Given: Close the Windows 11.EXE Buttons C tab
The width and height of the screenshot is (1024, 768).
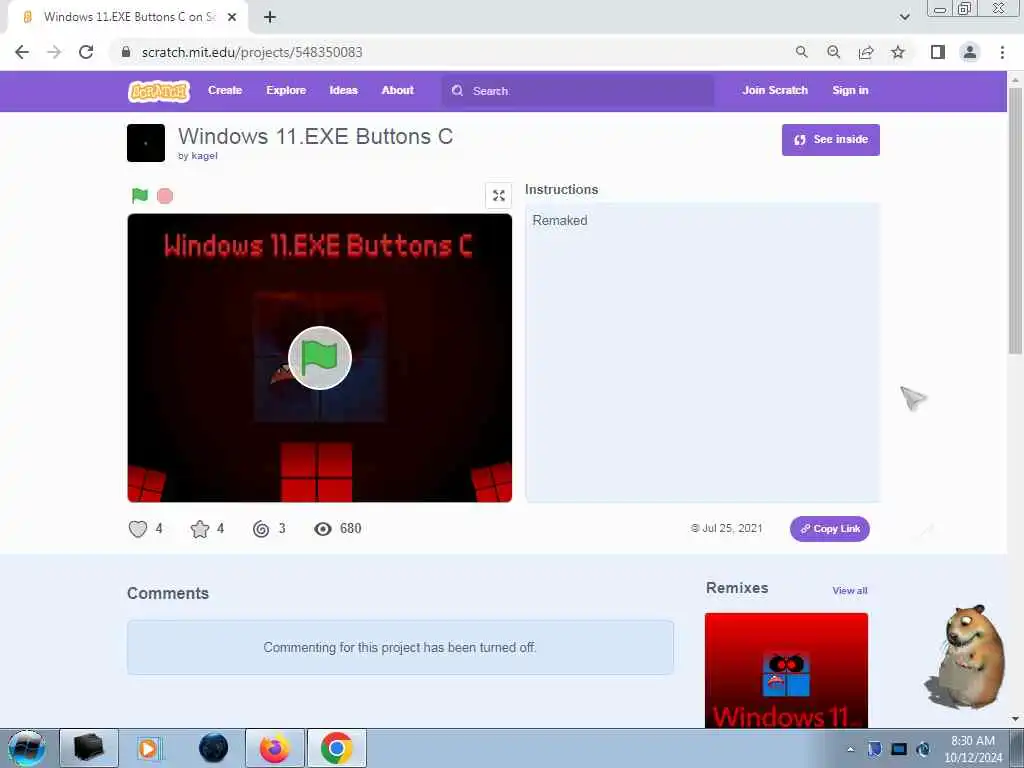Looking at the screenshot, I should (232, 17).
